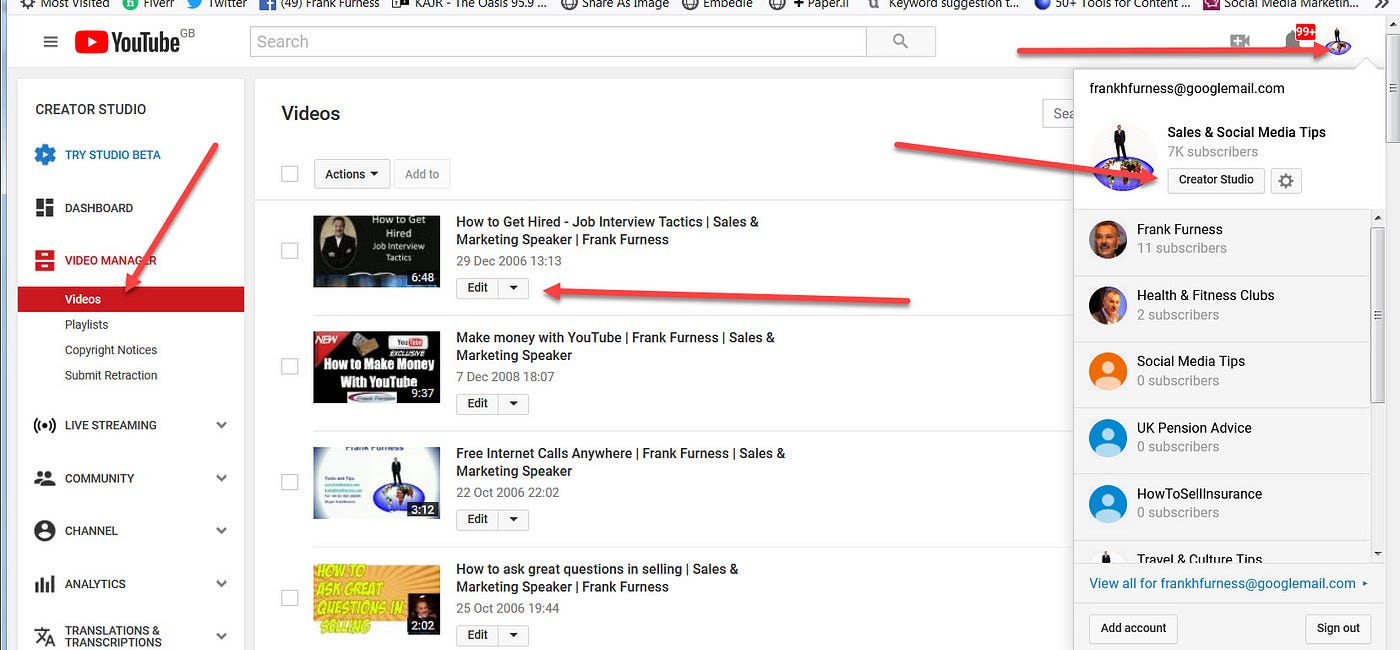This screenshot has width=1400, height=650.
Task: Open Edit dropdown arrow for Free Internet Calls
Action: coord(514,520)
